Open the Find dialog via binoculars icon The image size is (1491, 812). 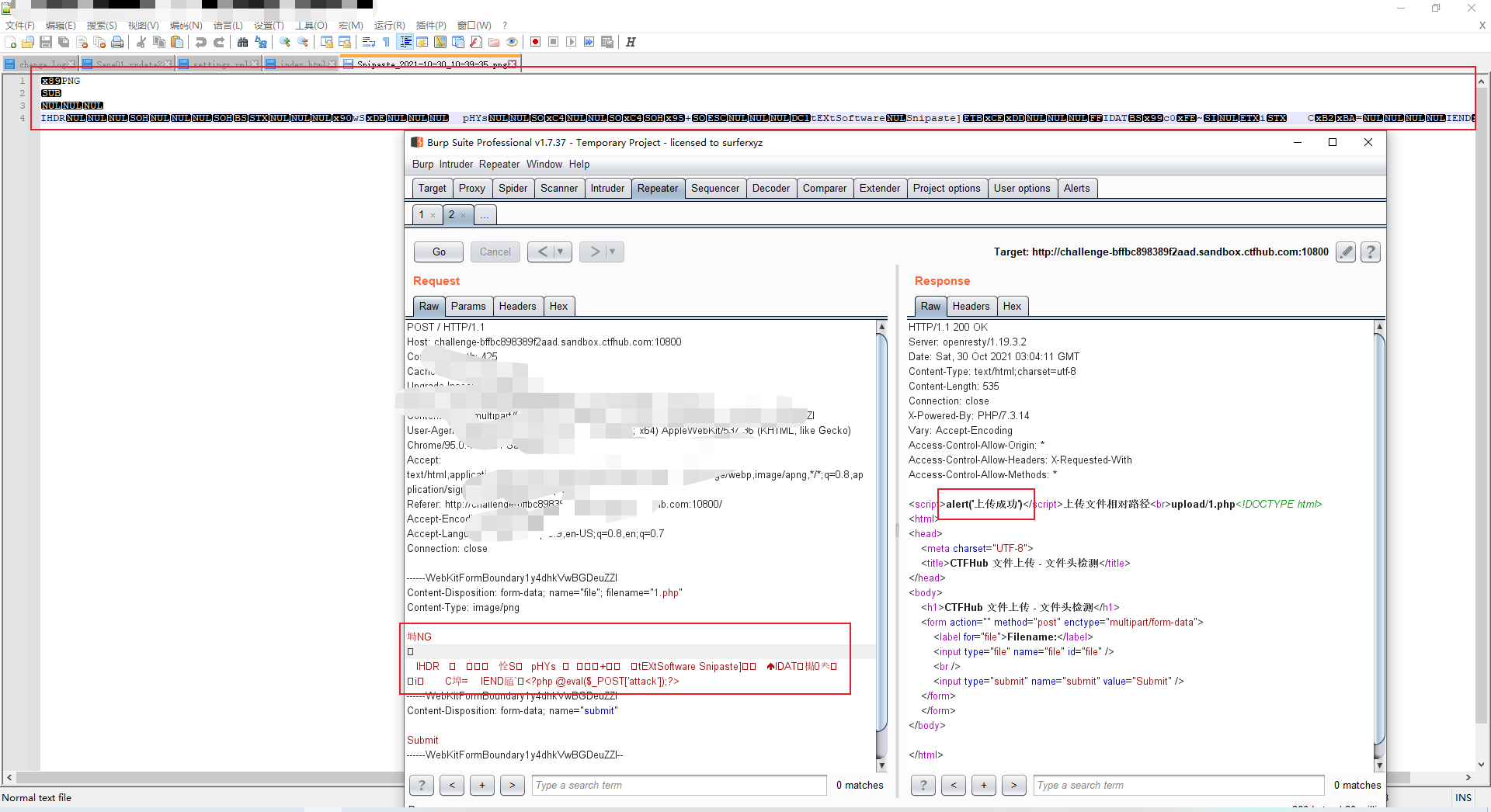[244, 42]
